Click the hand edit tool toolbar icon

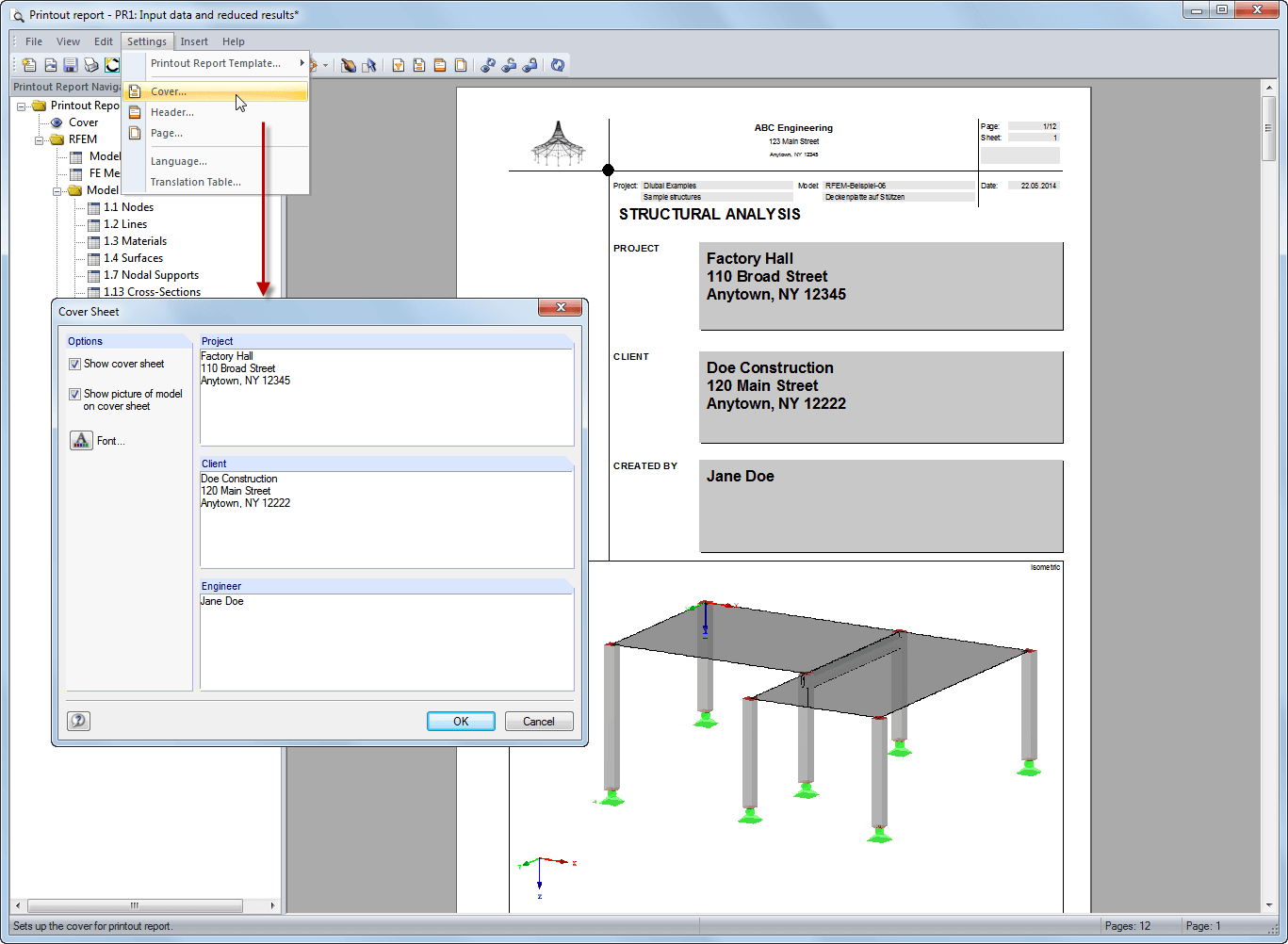click(349, 65)
